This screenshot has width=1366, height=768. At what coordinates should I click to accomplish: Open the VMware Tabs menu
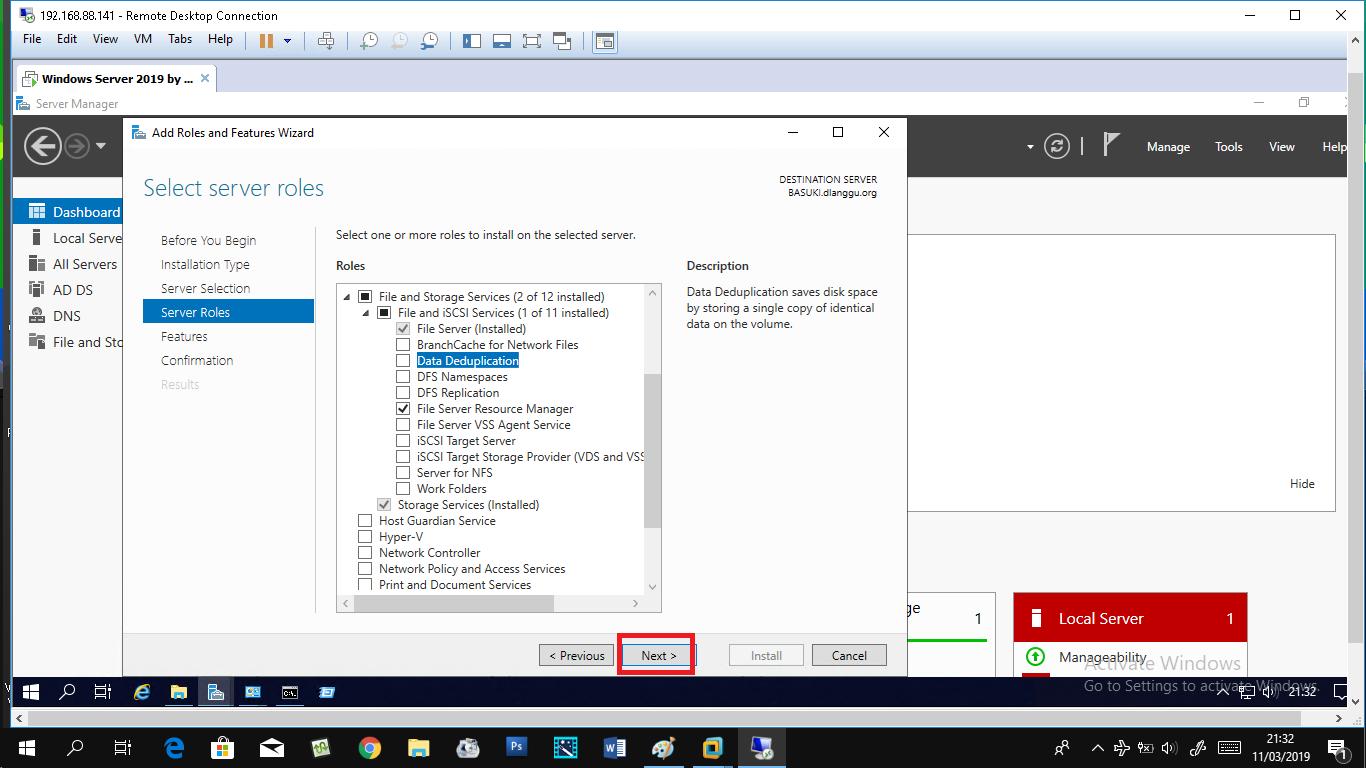180,39
